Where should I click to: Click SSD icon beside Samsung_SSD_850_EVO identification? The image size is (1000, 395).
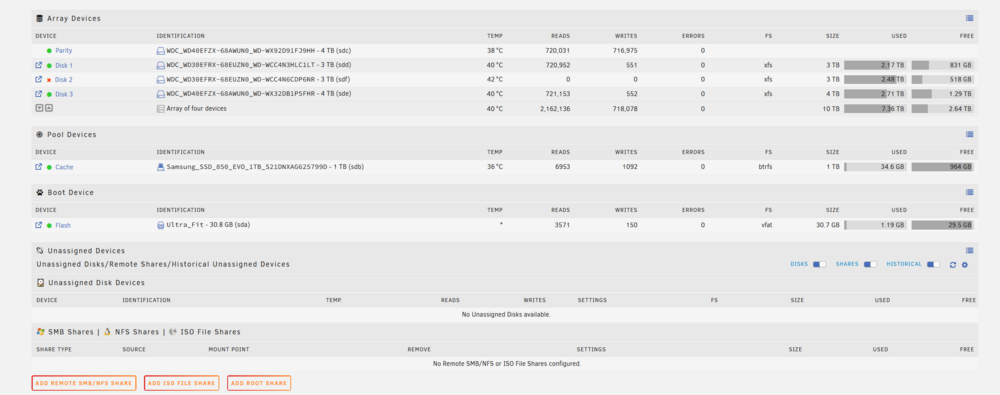pos(161,167)
